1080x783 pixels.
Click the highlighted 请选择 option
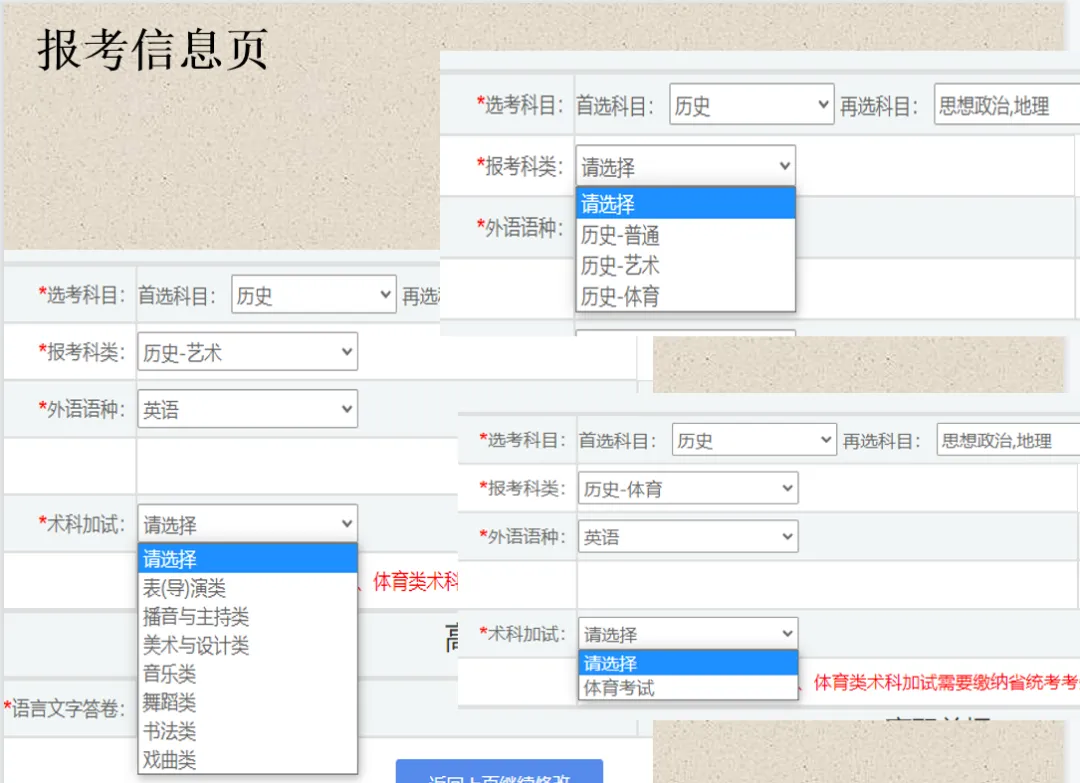pyautogui.click(x=247, y=560)
